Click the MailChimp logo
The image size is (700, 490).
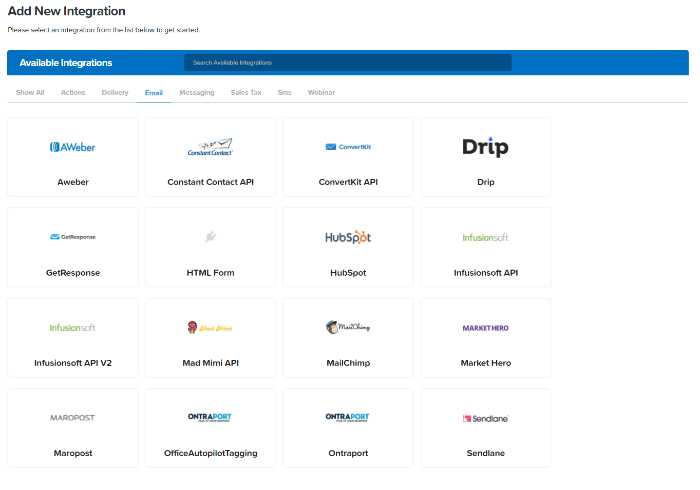(x=348, y=327)
